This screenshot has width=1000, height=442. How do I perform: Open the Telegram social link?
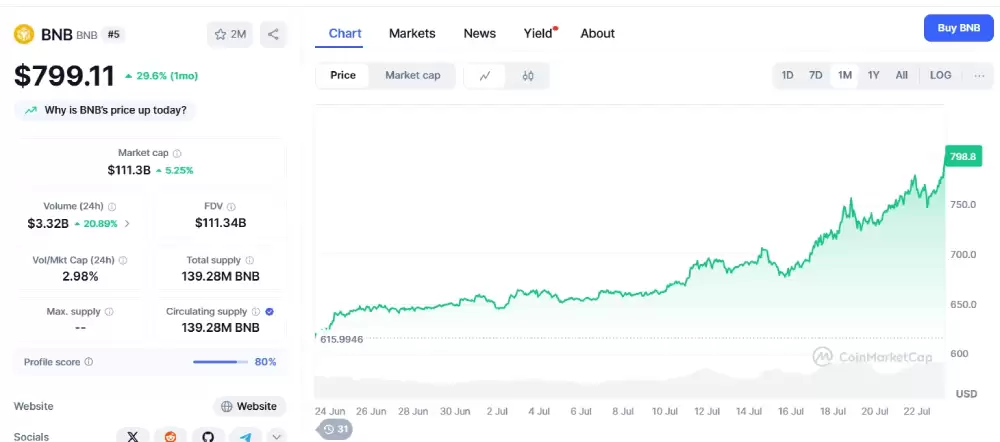point(245,436)
